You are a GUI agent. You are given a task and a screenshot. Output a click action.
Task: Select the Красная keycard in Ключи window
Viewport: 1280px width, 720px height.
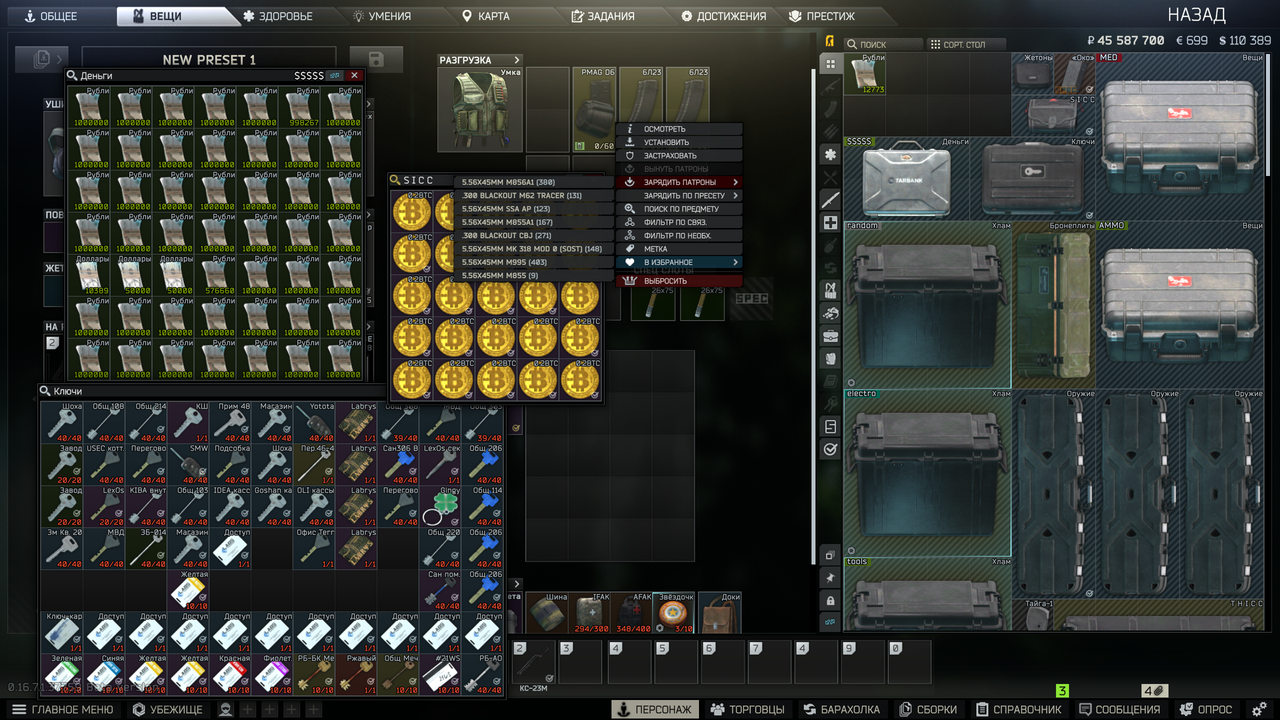(230, 674)
